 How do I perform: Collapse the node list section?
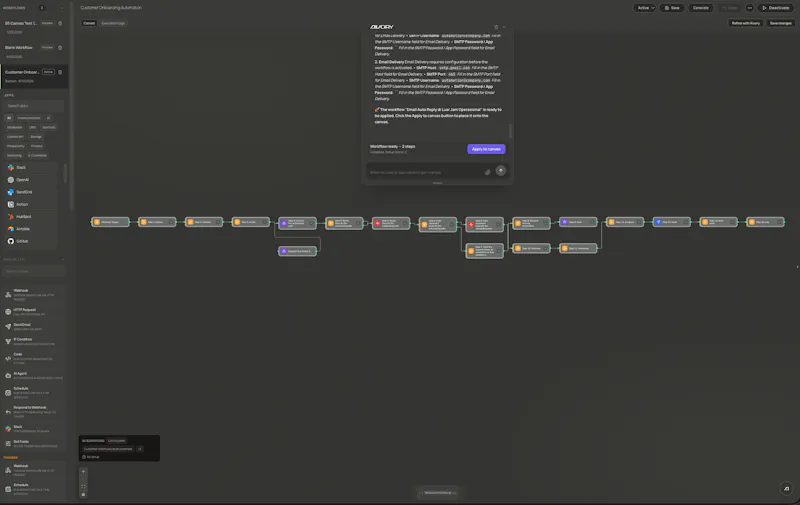(x=63, y=260)
